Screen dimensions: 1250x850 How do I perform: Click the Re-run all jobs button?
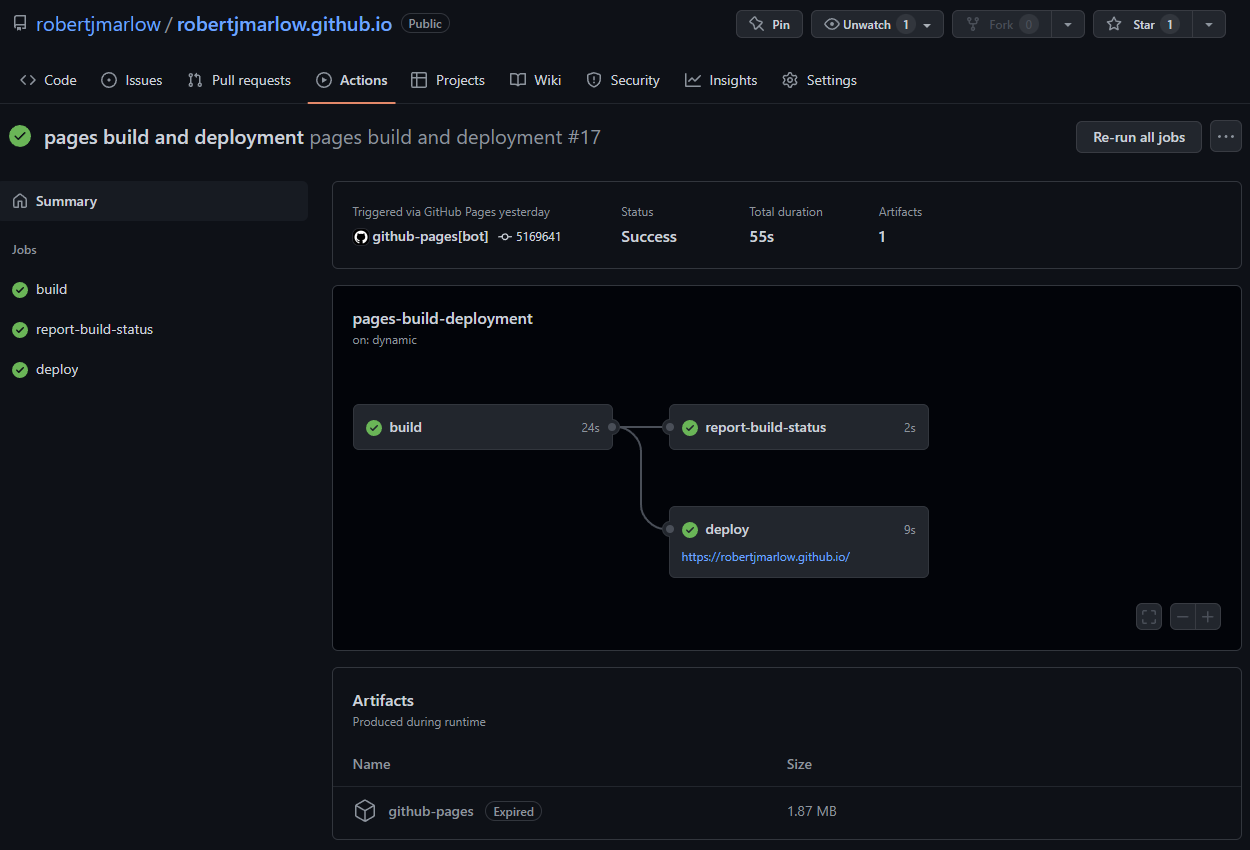pyautogui.click(x=1138, y=136)
